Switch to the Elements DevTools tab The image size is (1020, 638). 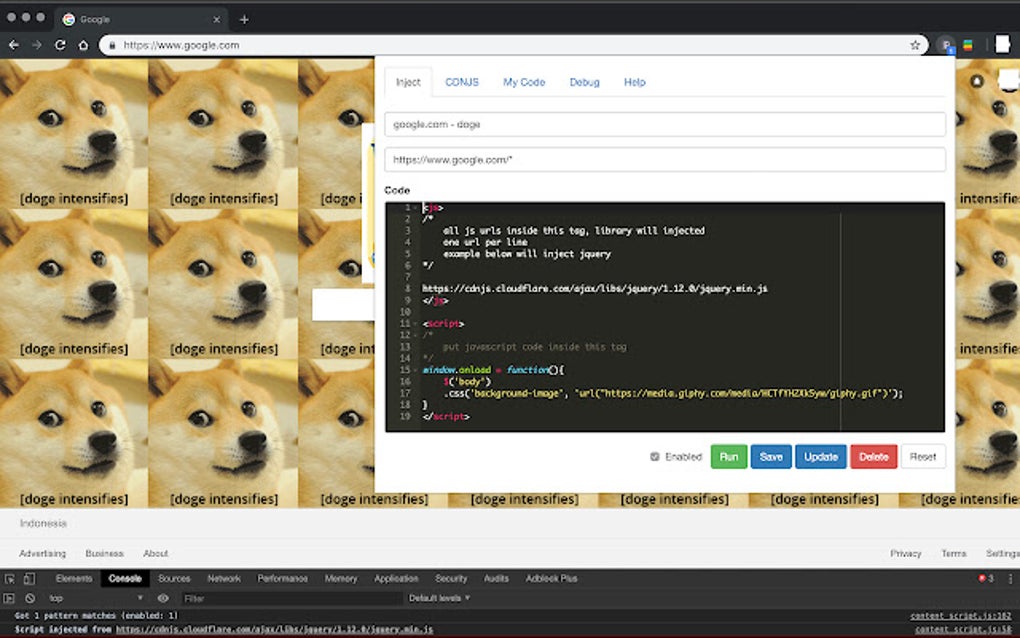pos(74,578)
